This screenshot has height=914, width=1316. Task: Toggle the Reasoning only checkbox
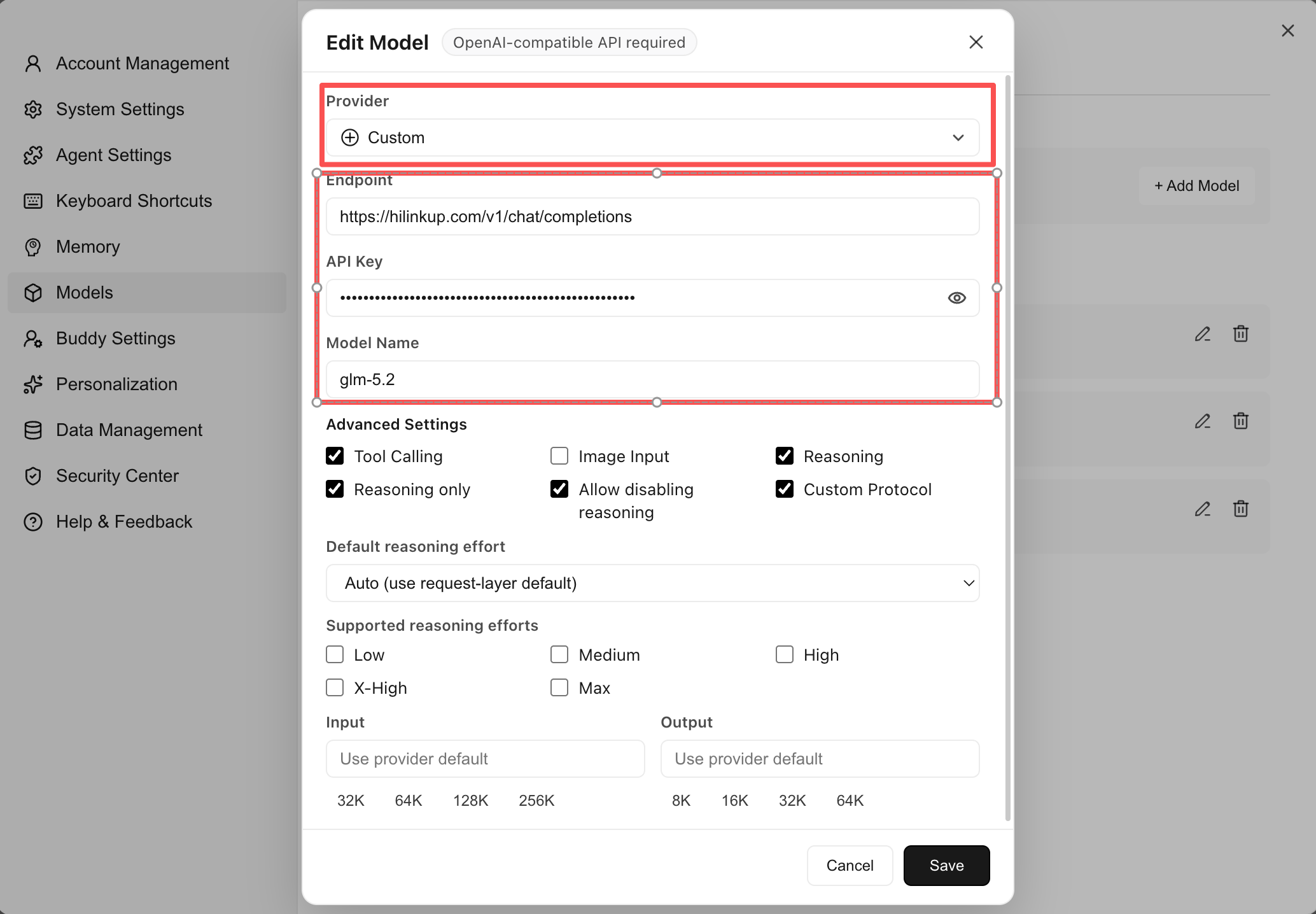click(335, 489)
